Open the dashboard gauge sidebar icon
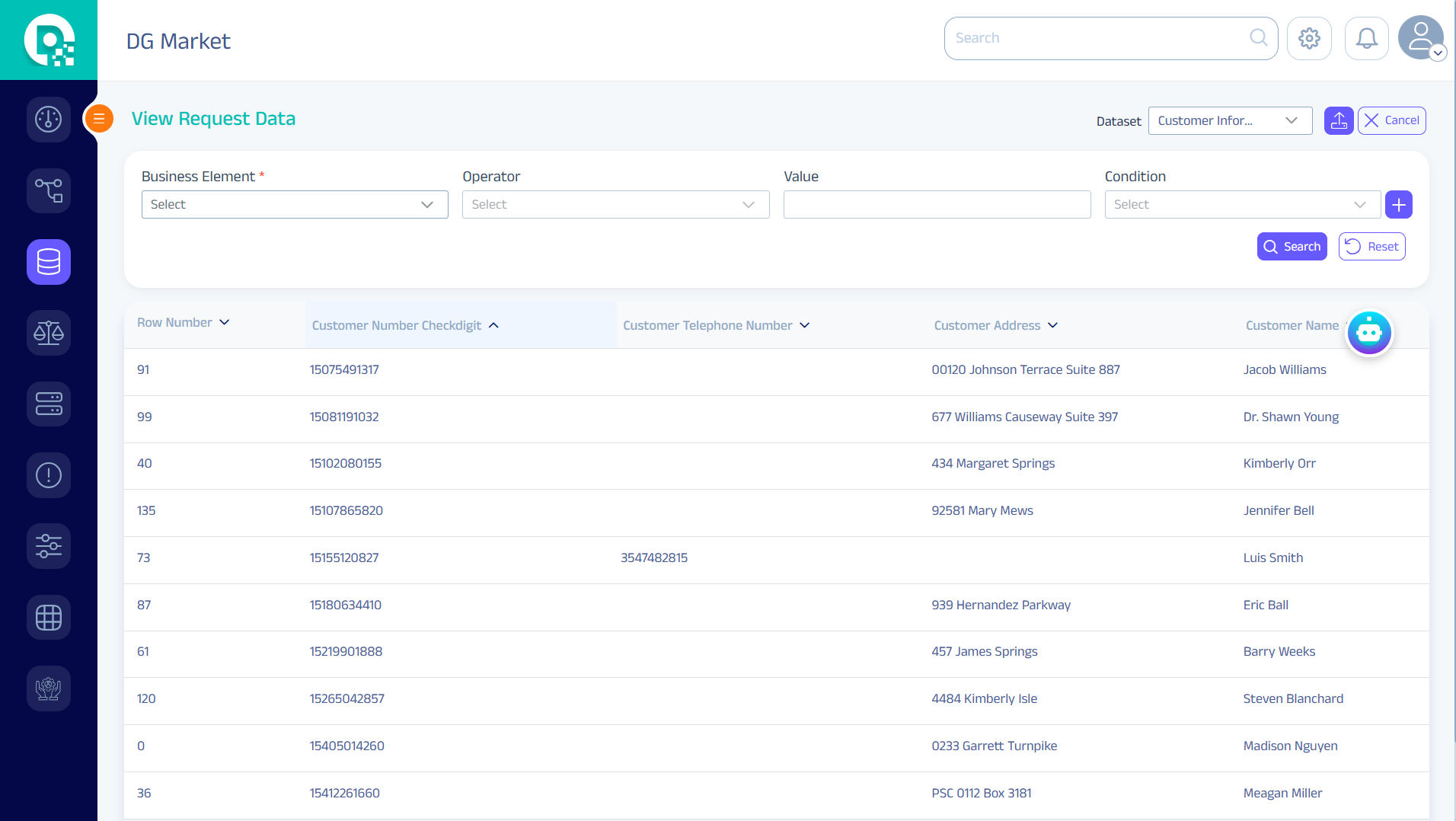1456x821 pixels. [49, 119]
